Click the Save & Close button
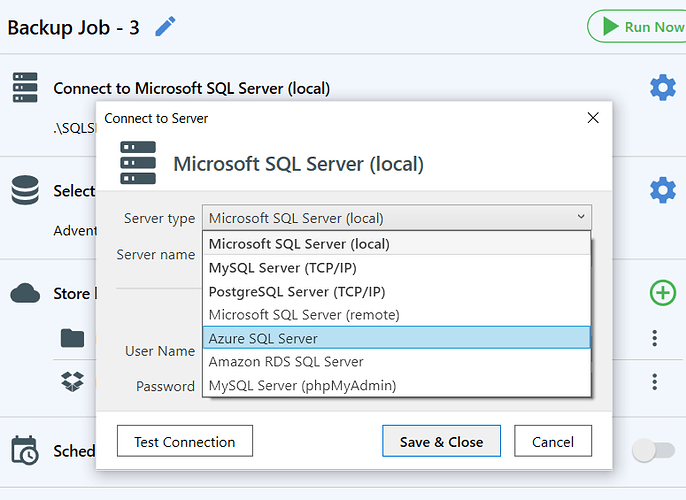The height and width of the screenshot is (500, 686). tap(441, 441)
